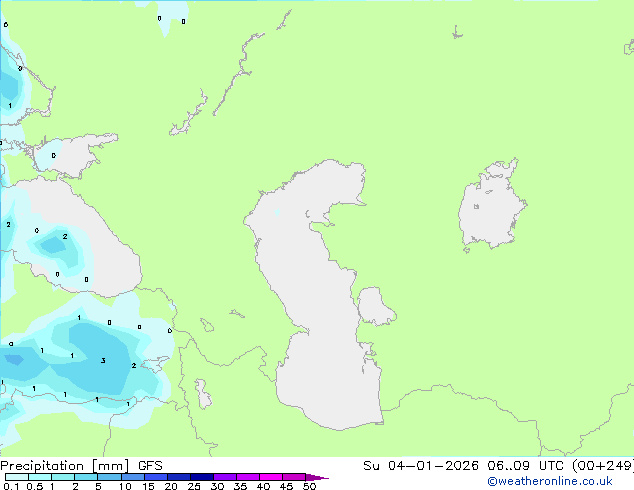Click the 20–25 mm dark blue swatch
The image size is (634, 490).
point(179,477)
